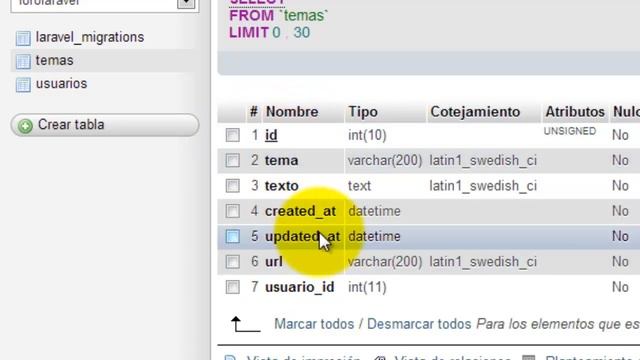Click latin1_swedish_ci in the texto row
This screenshot has width=640, height=360.
pyautogui.click(x=483, y=186)
